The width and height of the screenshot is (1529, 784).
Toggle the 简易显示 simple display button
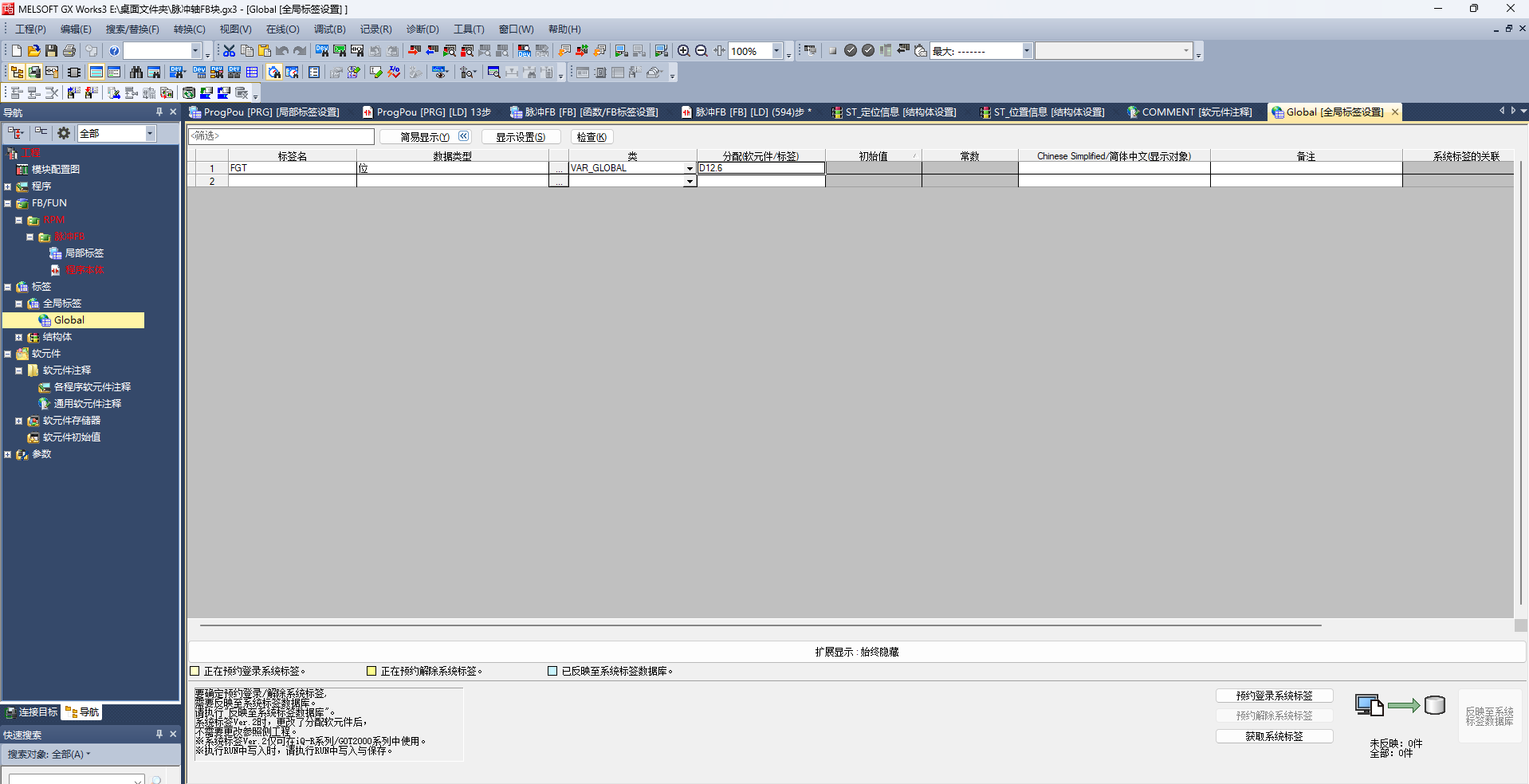pyautogui.click(x=425, y=137)
